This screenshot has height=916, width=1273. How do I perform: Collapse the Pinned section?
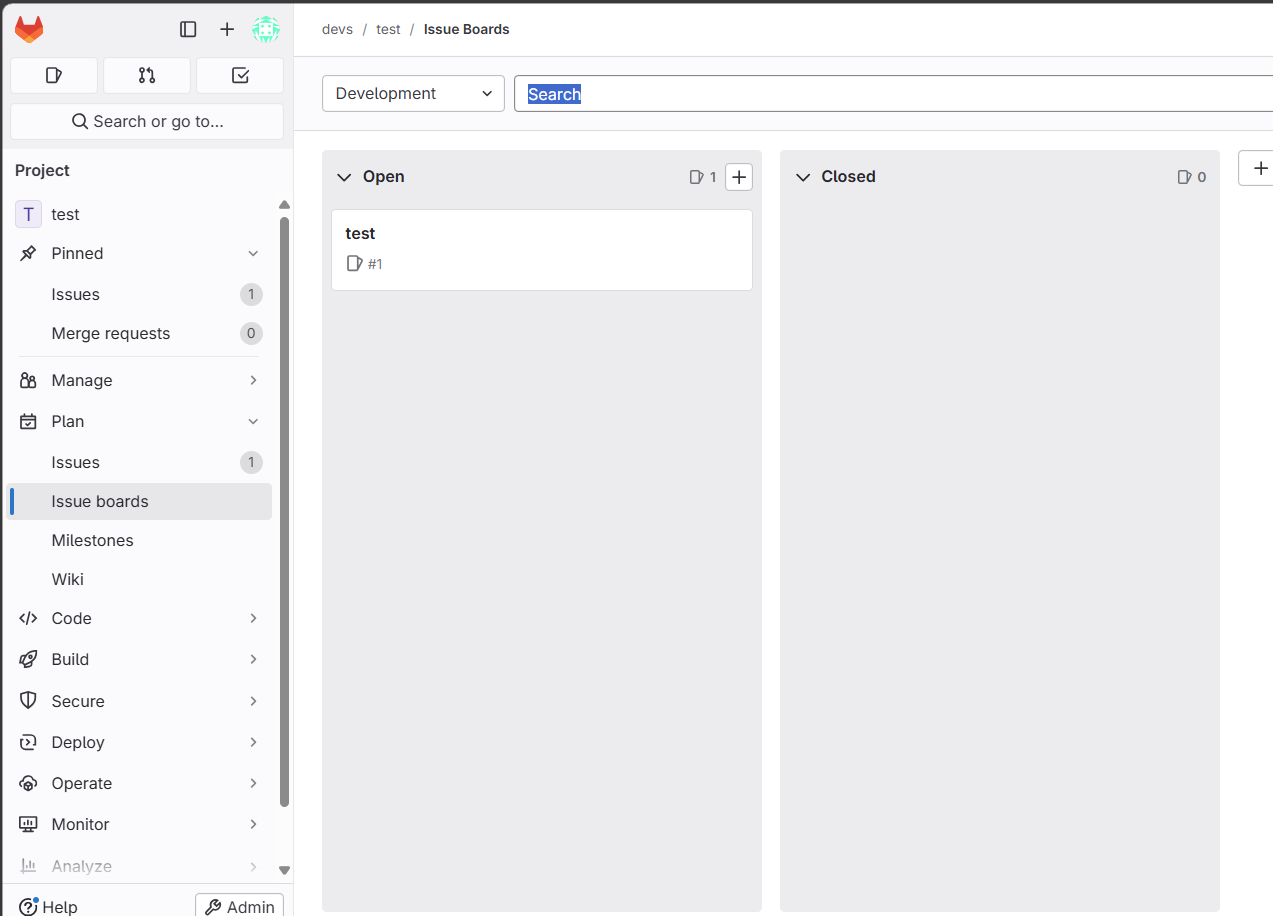pos(139,253)
